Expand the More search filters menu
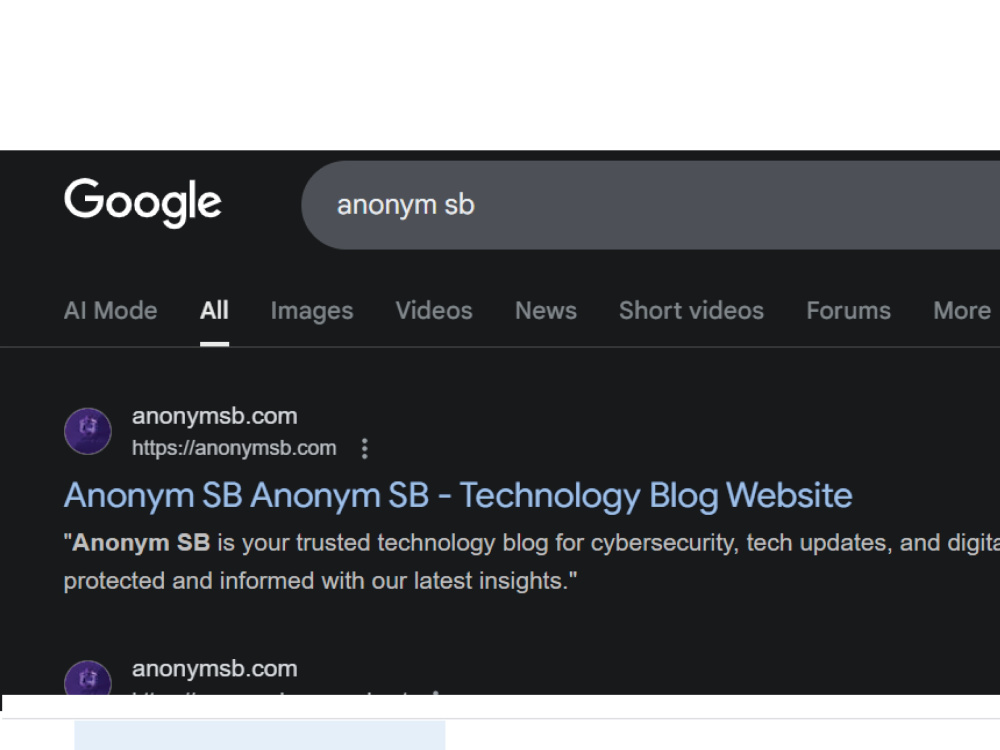1000x750 pixels. coord(962,311)
